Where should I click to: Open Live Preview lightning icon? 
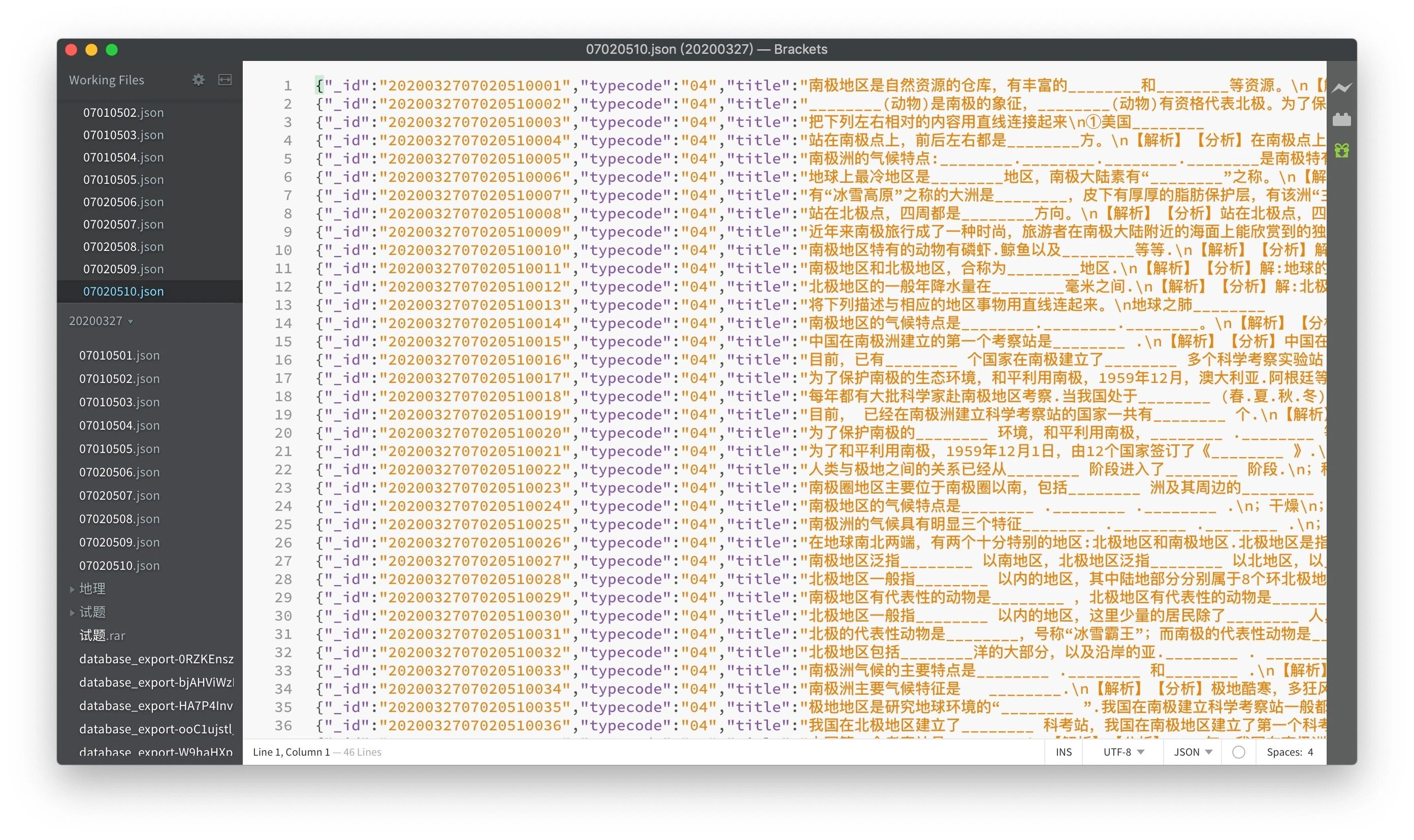click(x=1341, y=88)
